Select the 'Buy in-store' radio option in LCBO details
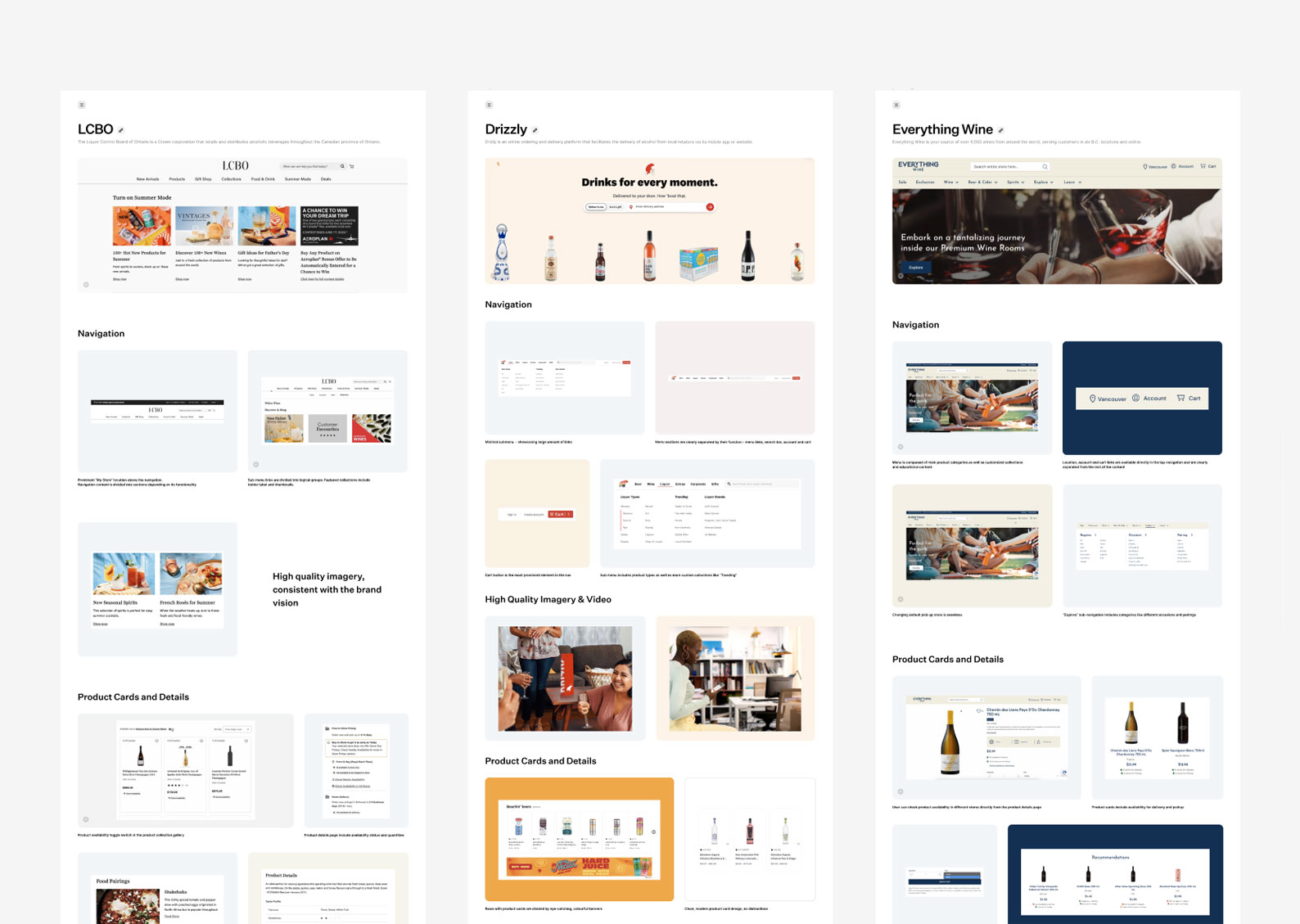The height and width of the screenshot is (924, 1300). 329,743
